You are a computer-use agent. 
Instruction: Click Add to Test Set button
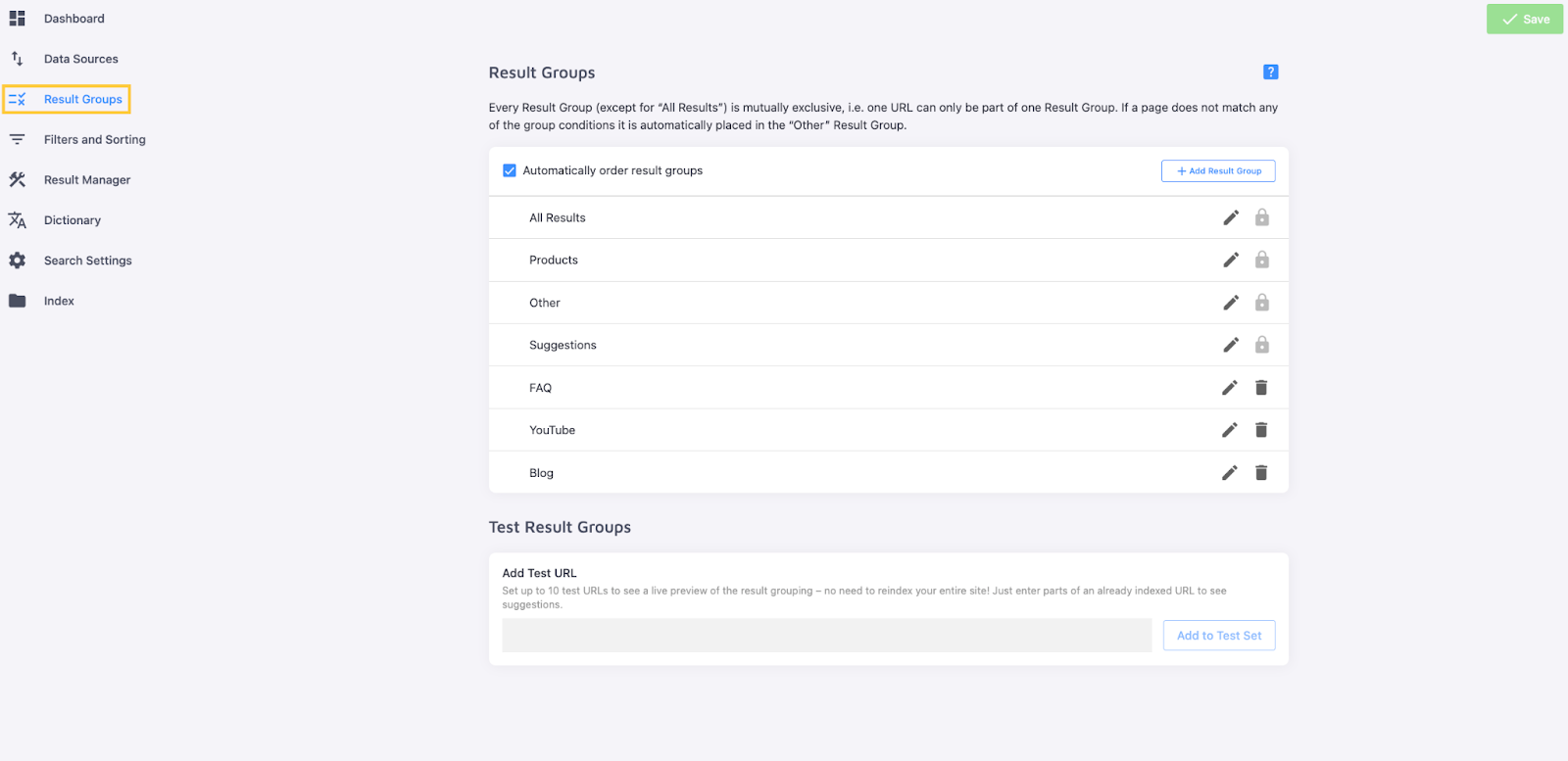click(x=1219, y=636)
